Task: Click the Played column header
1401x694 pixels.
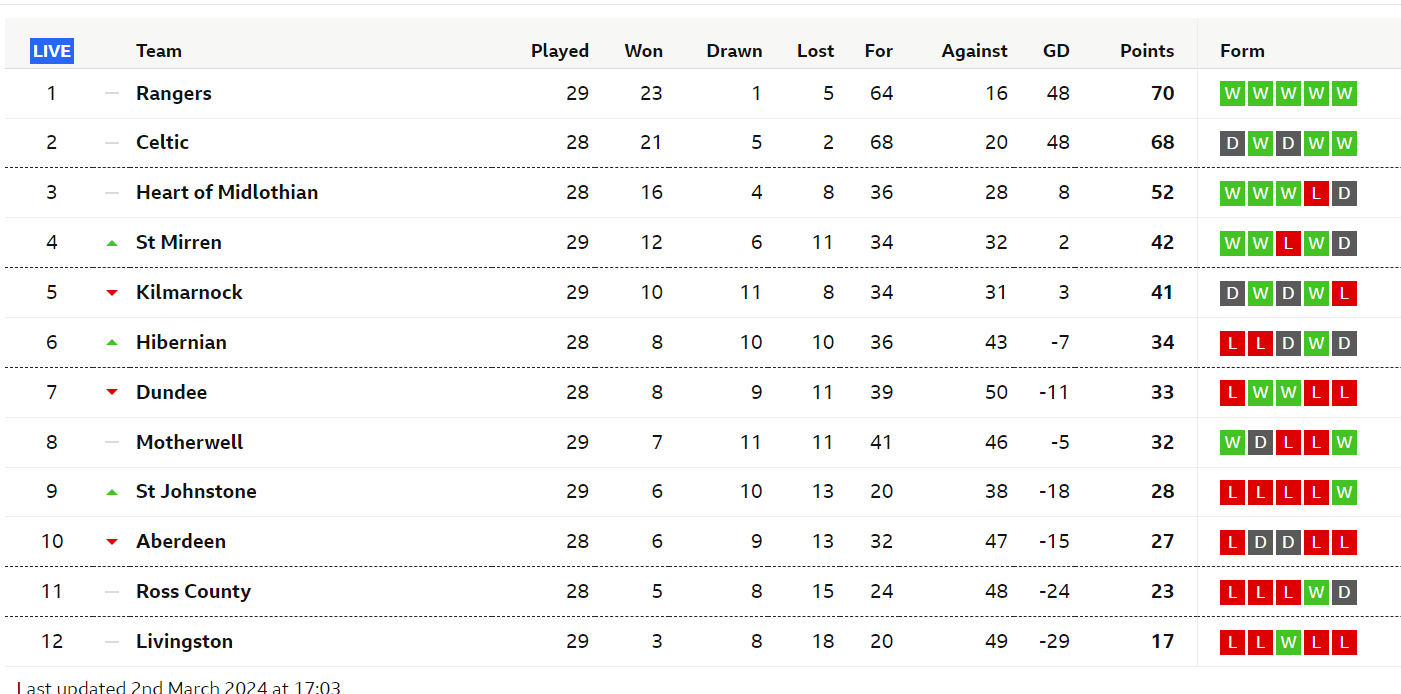Action: [x=560, y=51]
